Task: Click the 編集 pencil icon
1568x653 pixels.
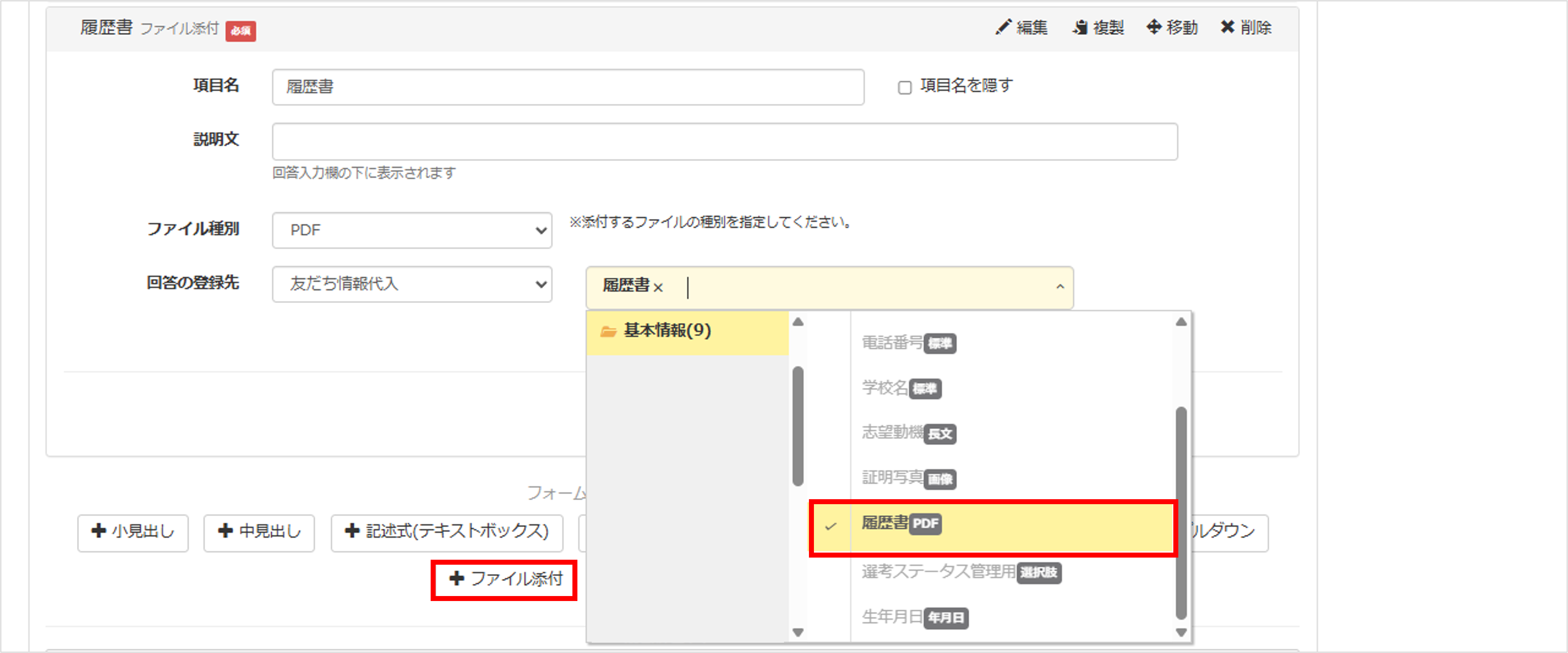Action: pos(1004,27)
